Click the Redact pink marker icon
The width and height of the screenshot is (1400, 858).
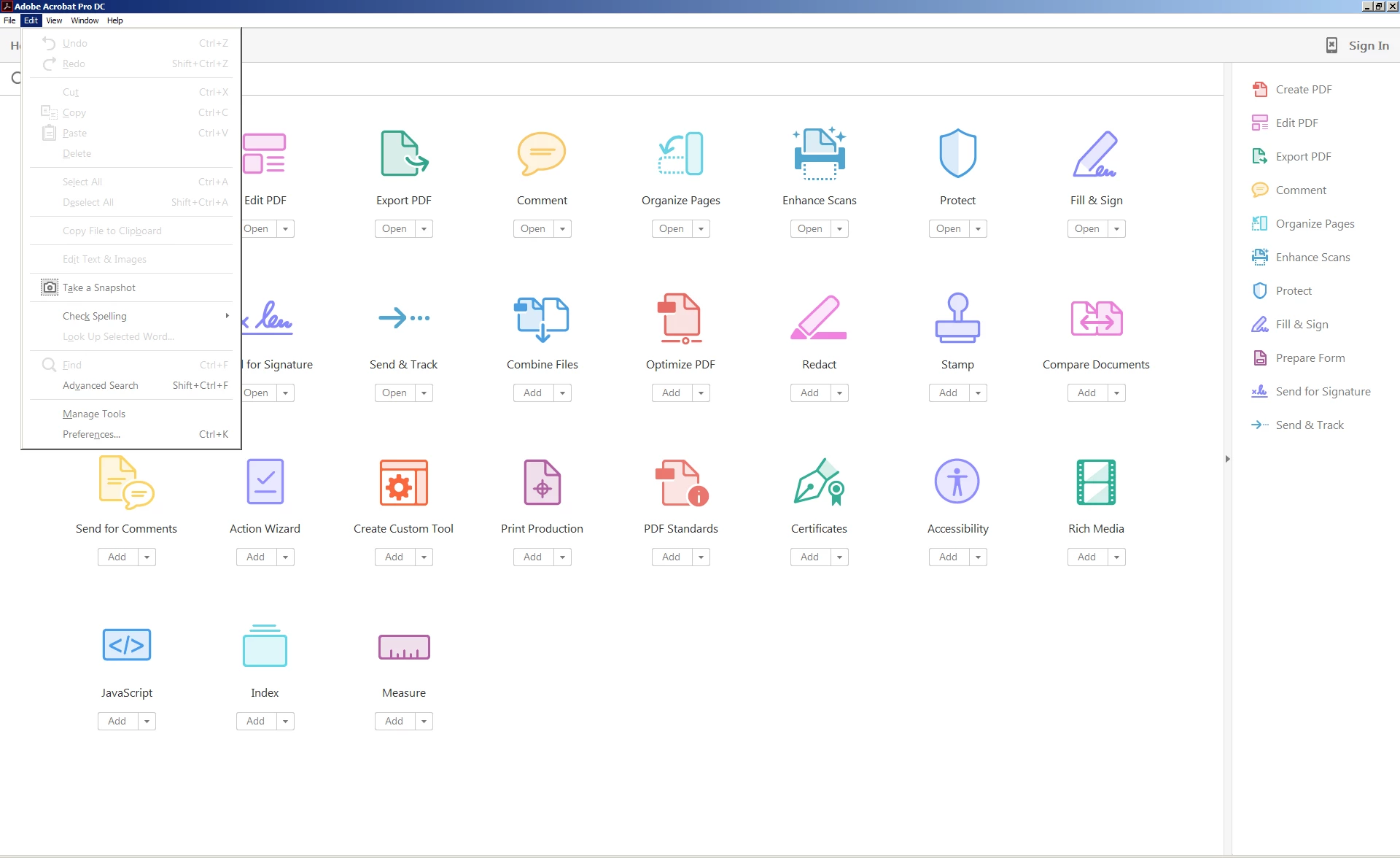[x=819, y=317]
